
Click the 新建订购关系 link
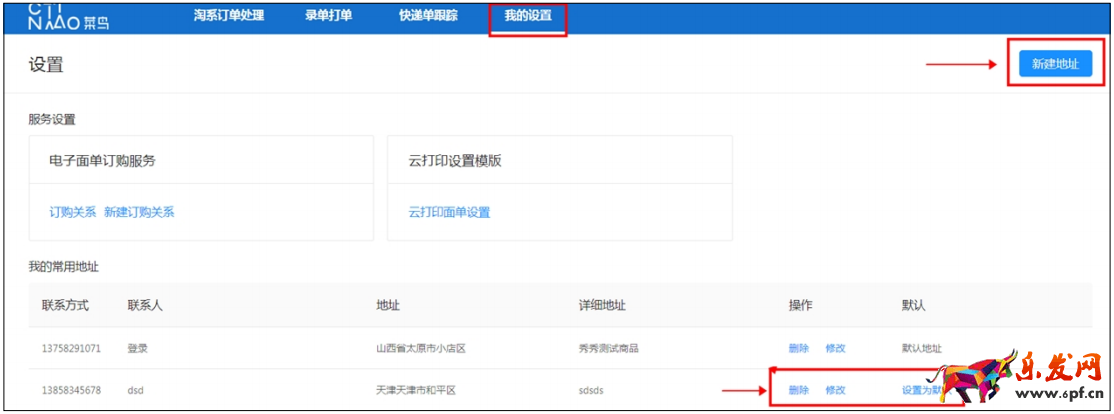click(139, 212)
